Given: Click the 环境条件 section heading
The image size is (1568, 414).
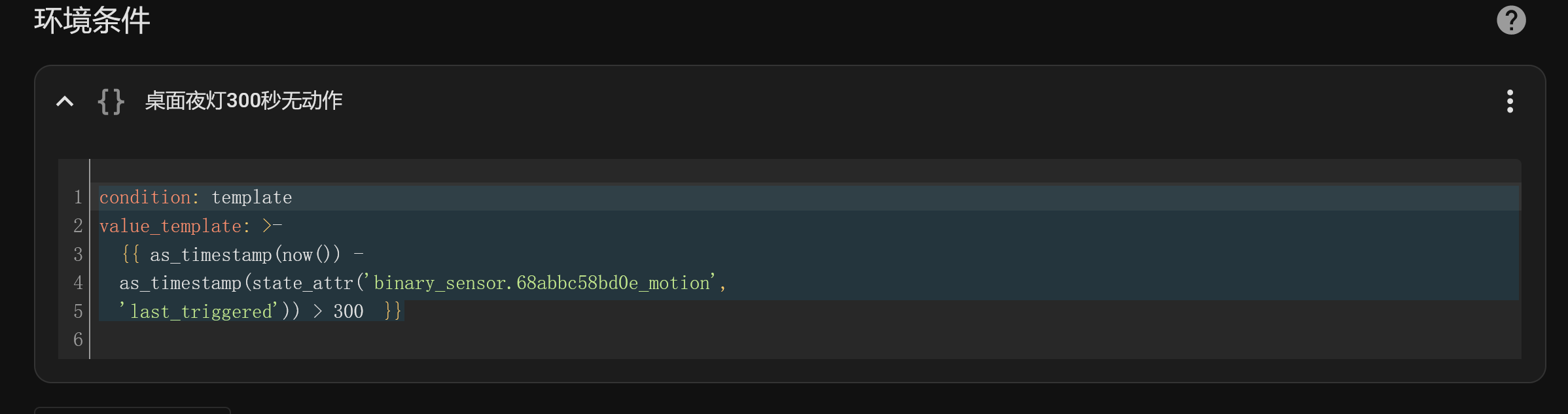Looking at the screenshot, I should pos(92,20).
